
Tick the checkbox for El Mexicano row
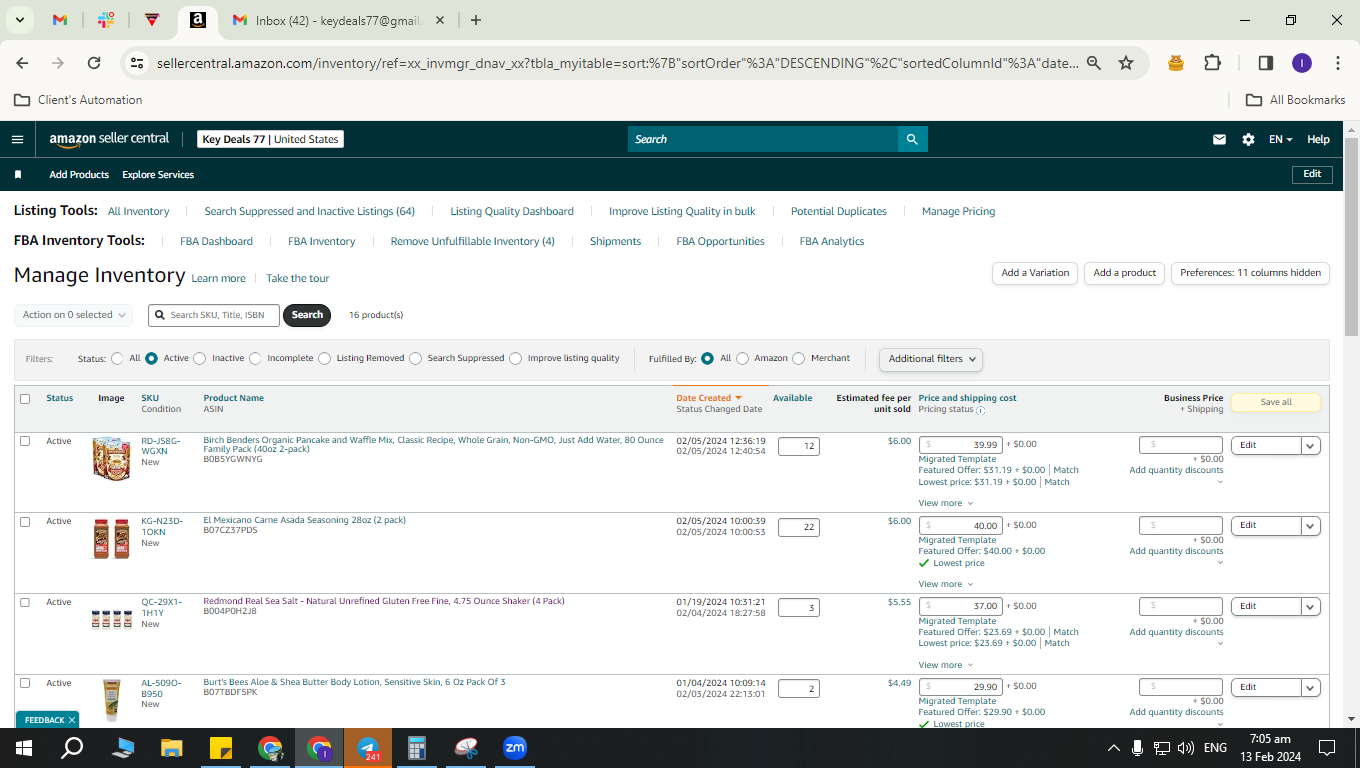tap(25, 521)
